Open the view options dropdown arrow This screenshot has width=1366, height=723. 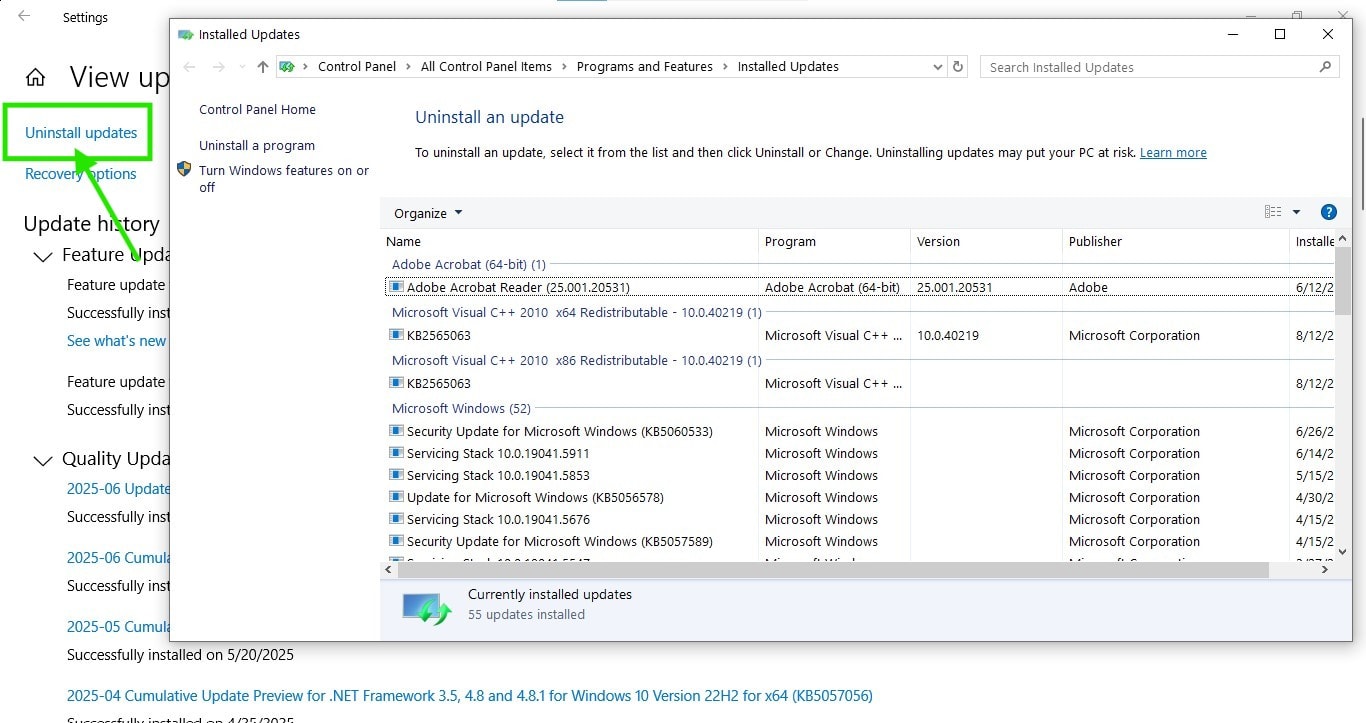1296,212
